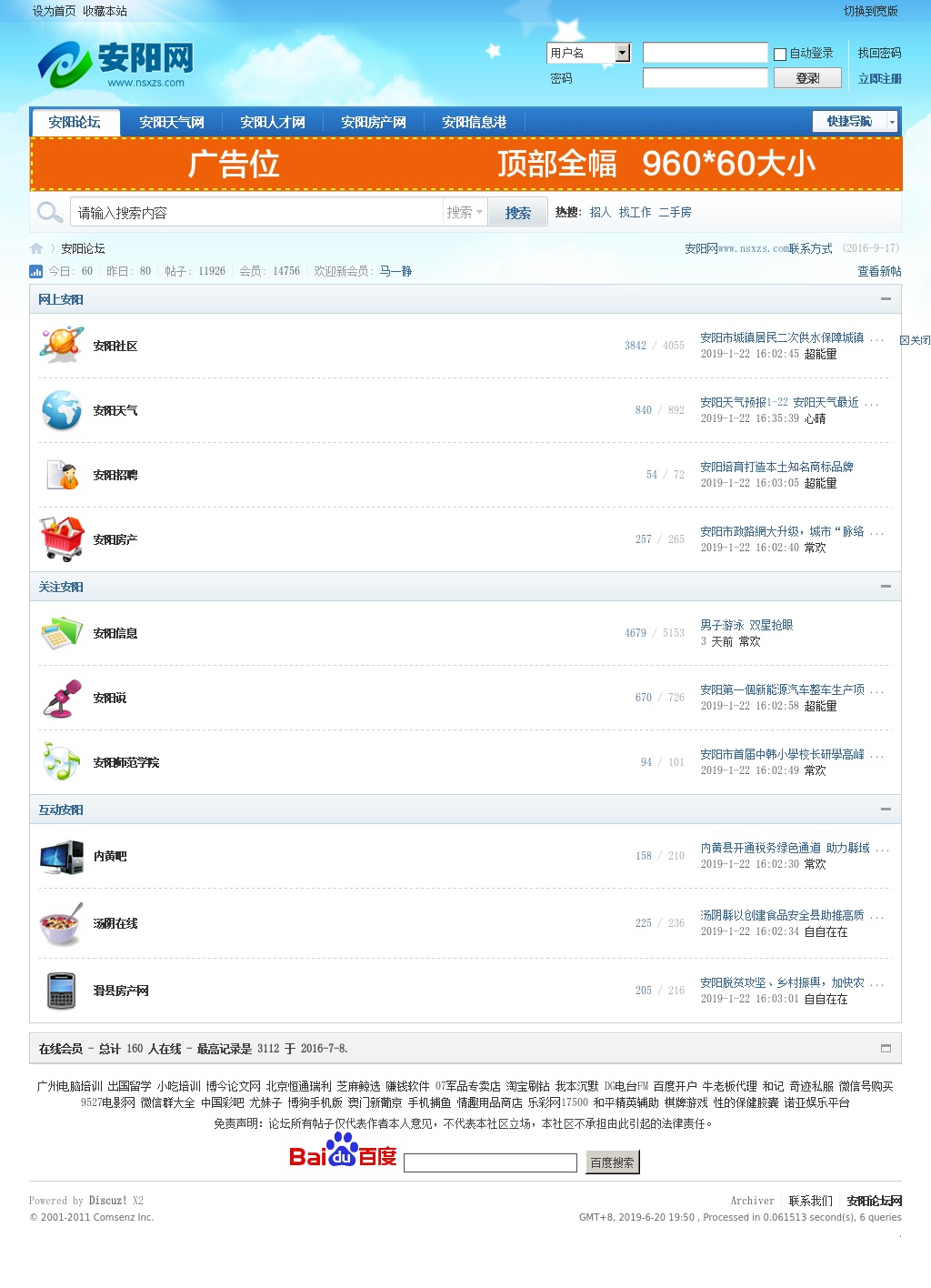This screenshot has height=1288, width=931.
Task: Open the 安阳社区 forum title
Action: click(x=115, y=346)
